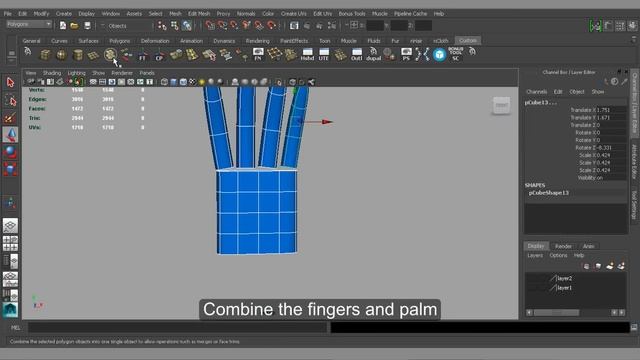Click the polygon cube shelf icon
640x360 pixels.
(45, 55)
